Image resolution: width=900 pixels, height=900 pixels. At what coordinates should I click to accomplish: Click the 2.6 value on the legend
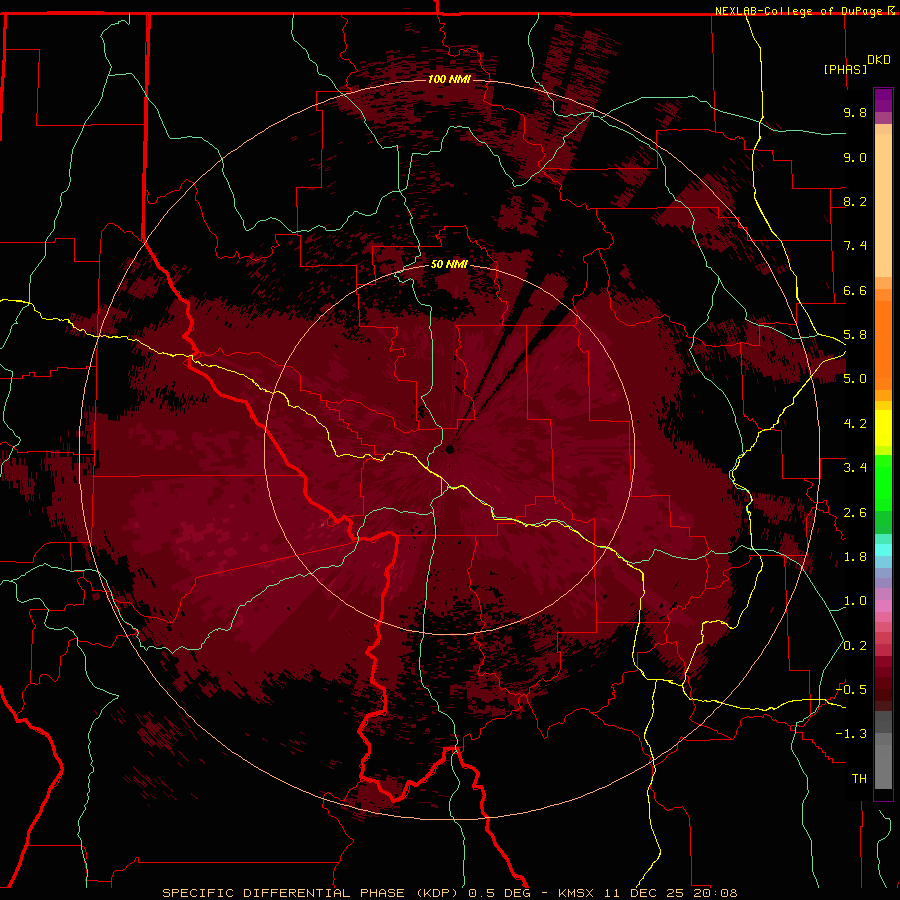tap(855, 513)
